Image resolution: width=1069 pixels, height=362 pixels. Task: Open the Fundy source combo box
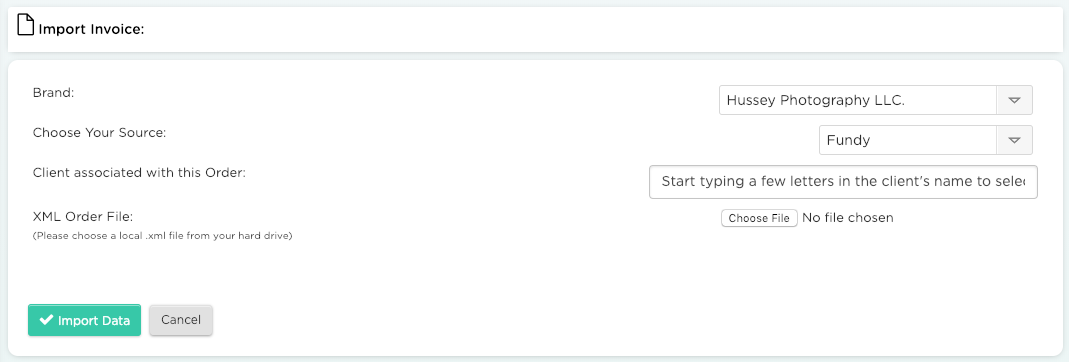925,140
